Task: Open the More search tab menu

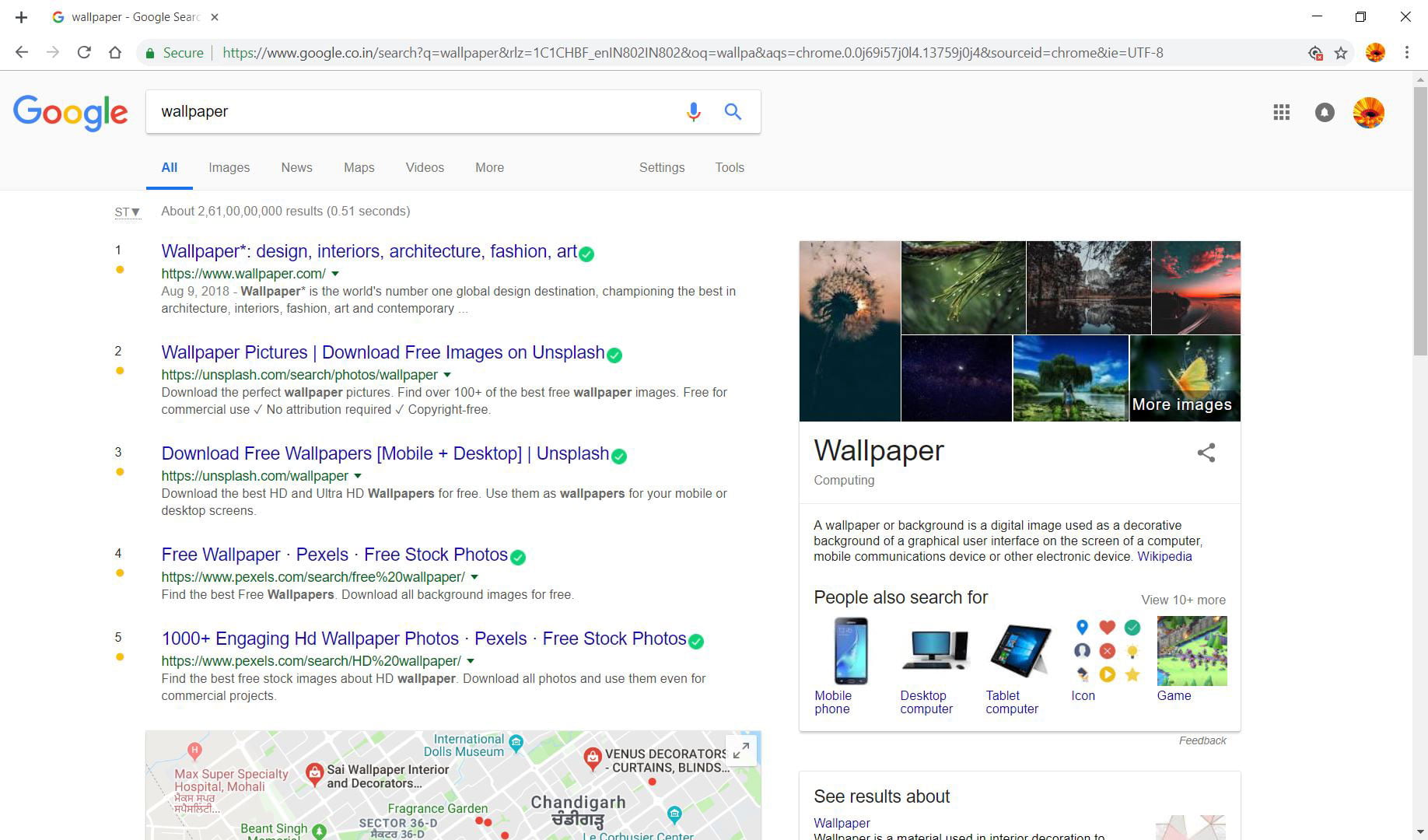Action: point(490,168)
